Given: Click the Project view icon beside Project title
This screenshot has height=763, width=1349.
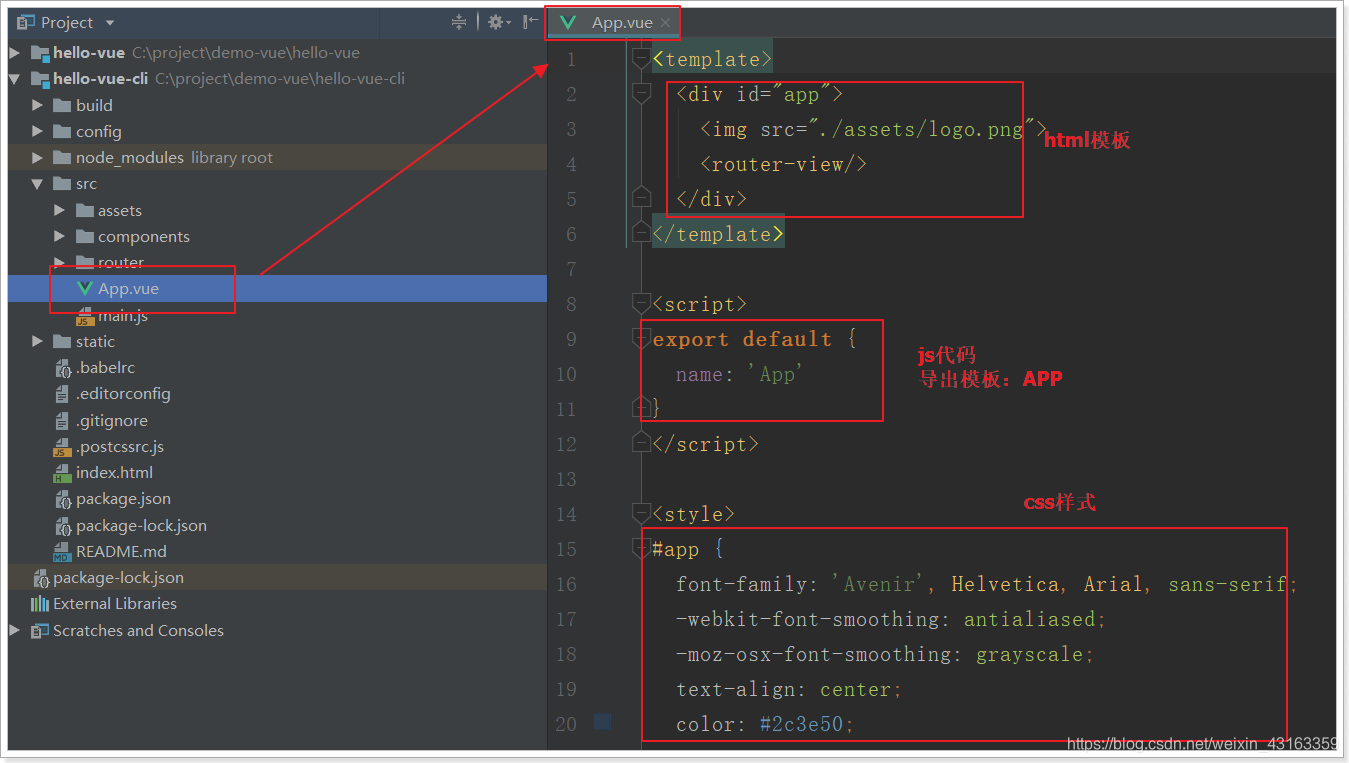Looking at the screenshot, I should [x=26, y=22].
